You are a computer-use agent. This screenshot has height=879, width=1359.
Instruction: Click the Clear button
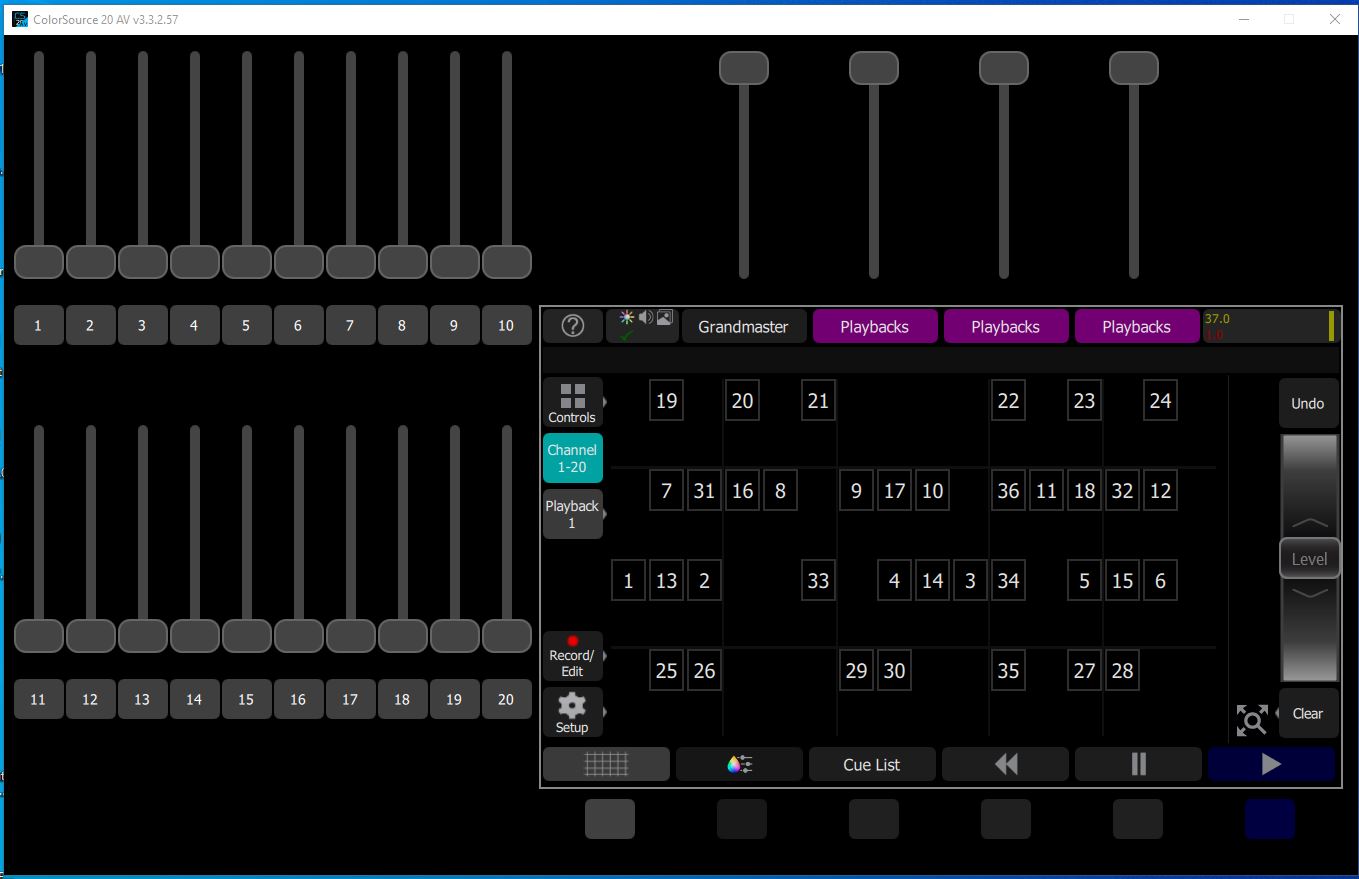(1308, 714)
